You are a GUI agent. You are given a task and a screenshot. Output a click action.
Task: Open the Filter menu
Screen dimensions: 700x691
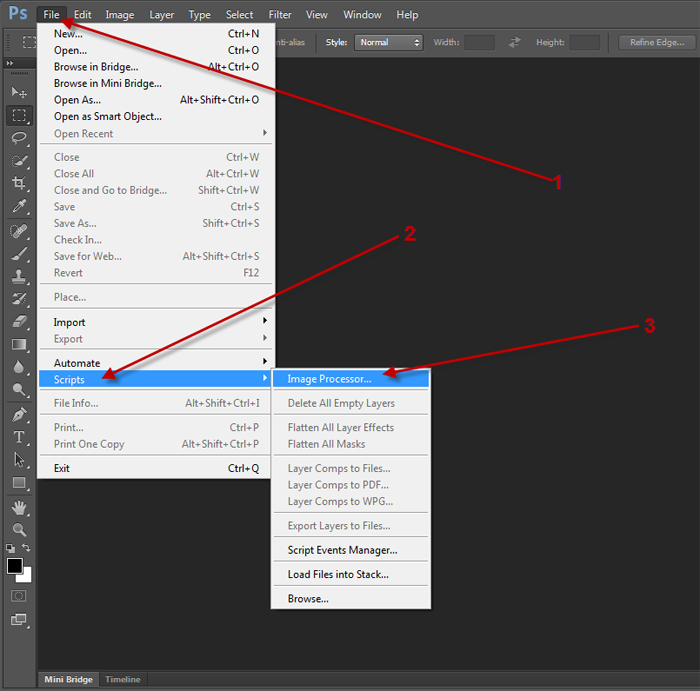coord(280,15)
